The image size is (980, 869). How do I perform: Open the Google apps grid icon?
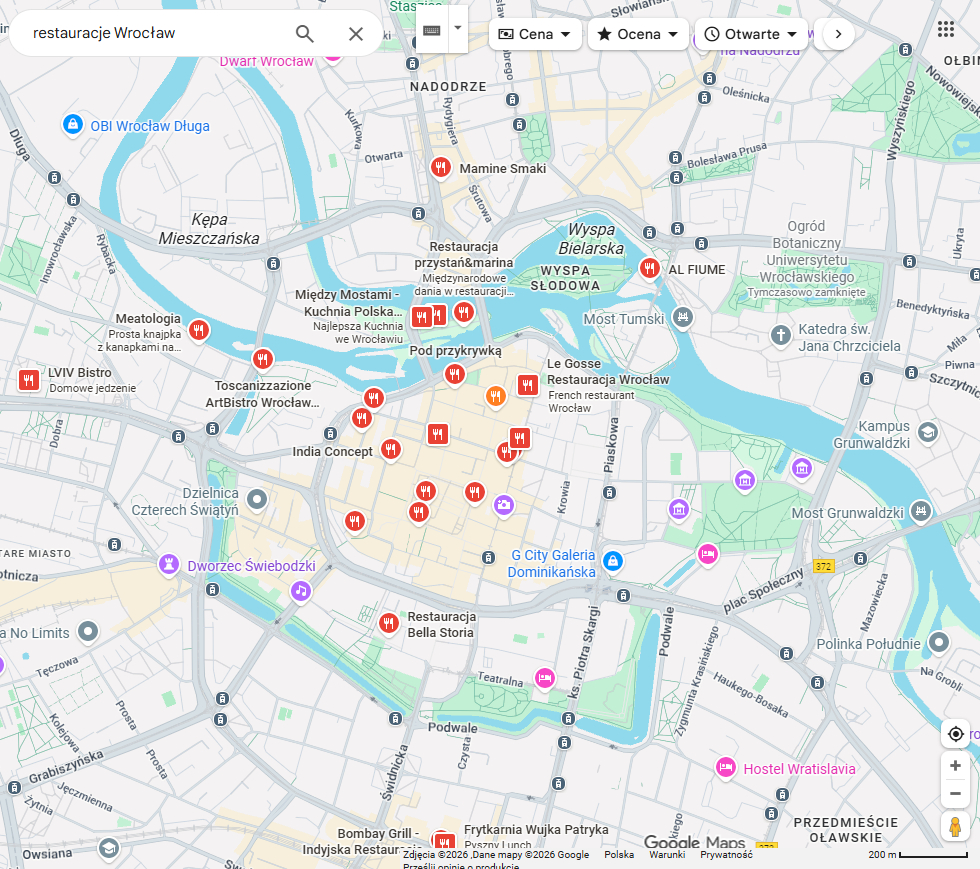coord(946,30)
